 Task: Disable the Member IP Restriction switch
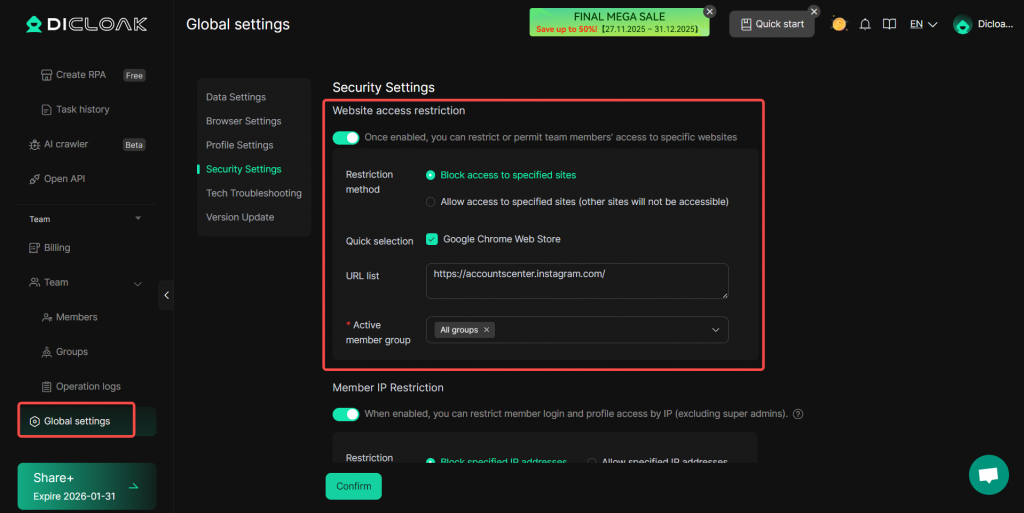coord(346,414)
